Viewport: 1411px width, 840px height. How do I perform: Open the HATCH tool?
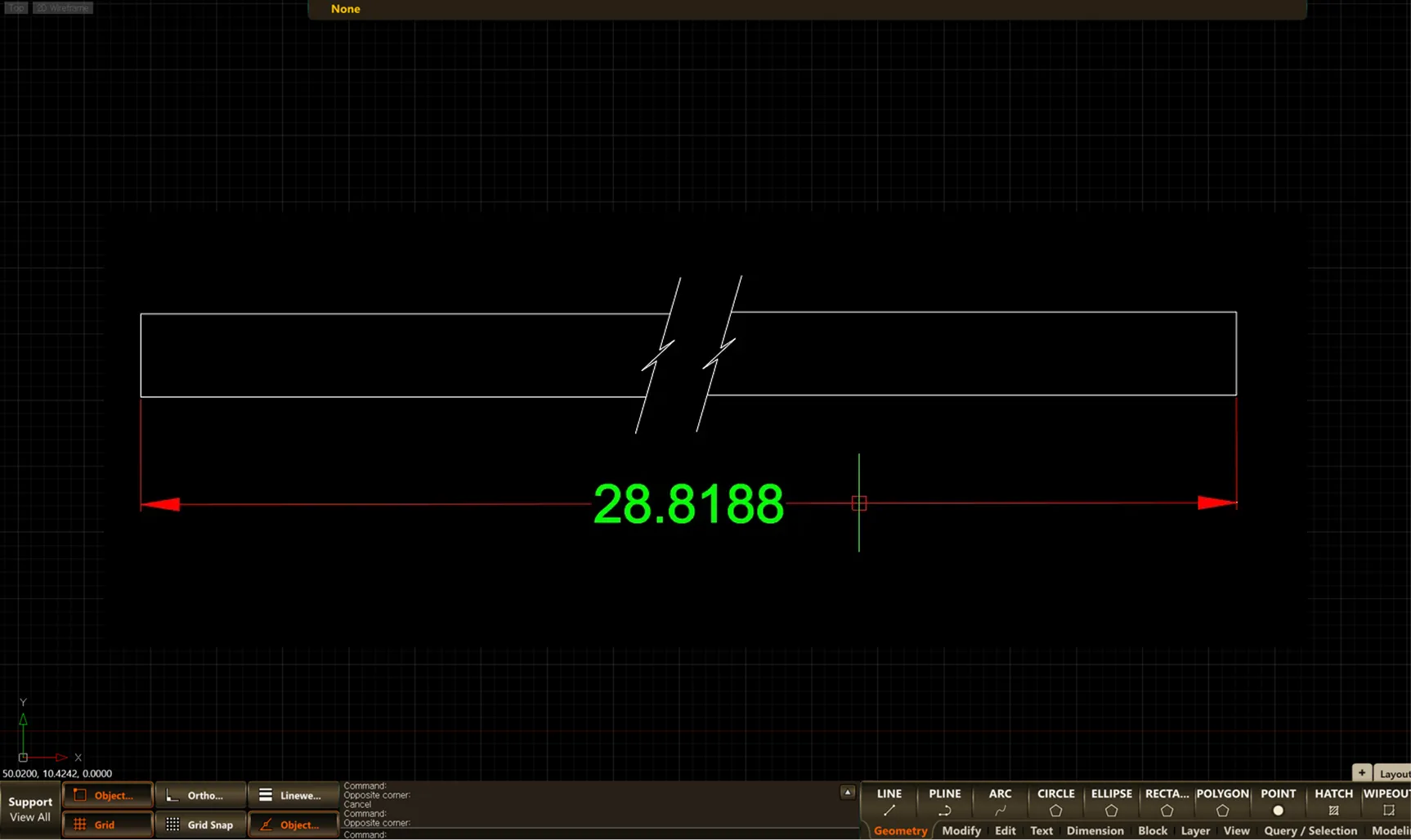click(x=1333, y=802)
